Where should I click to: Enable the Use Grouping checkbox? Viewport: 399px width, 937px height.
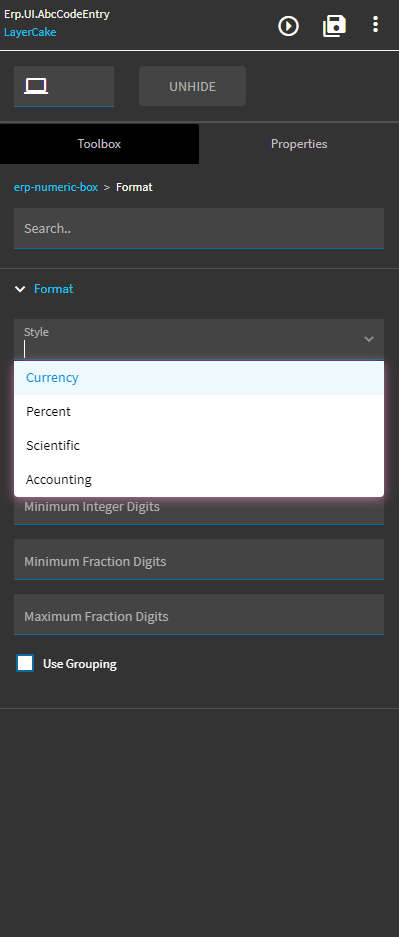coord(25,663)
